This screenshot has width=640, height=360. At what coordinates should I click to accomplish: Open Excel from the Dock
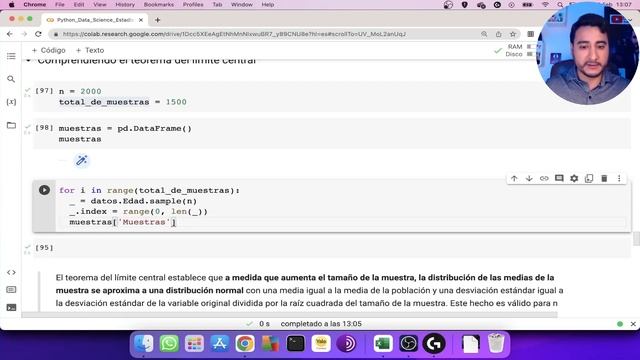tap(383, 344)
